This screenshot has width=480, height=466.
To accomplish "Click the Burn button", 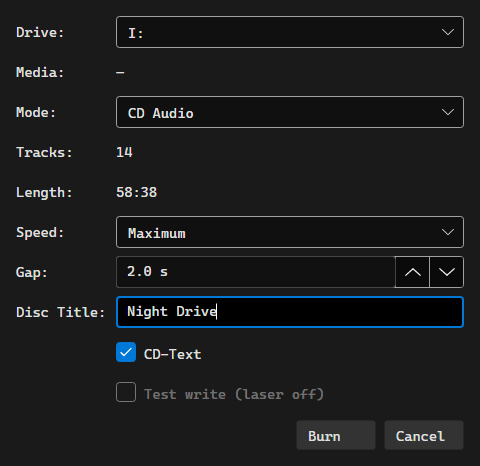I will click(336, 435).
